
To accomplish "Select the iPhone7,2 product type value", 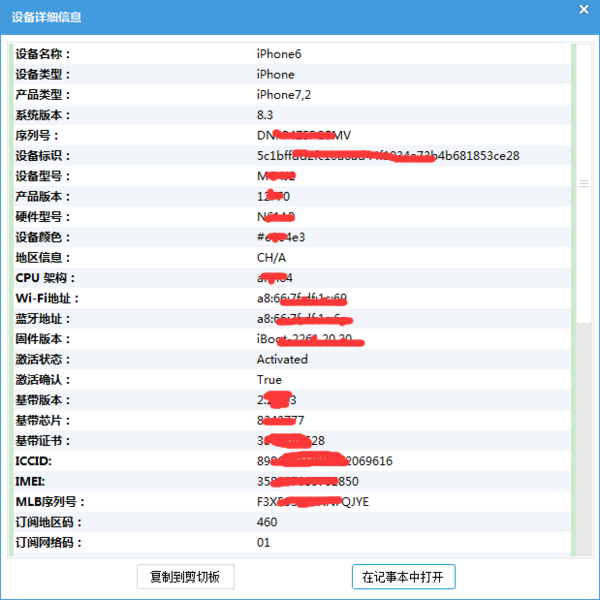I will (x=284, y=95).
